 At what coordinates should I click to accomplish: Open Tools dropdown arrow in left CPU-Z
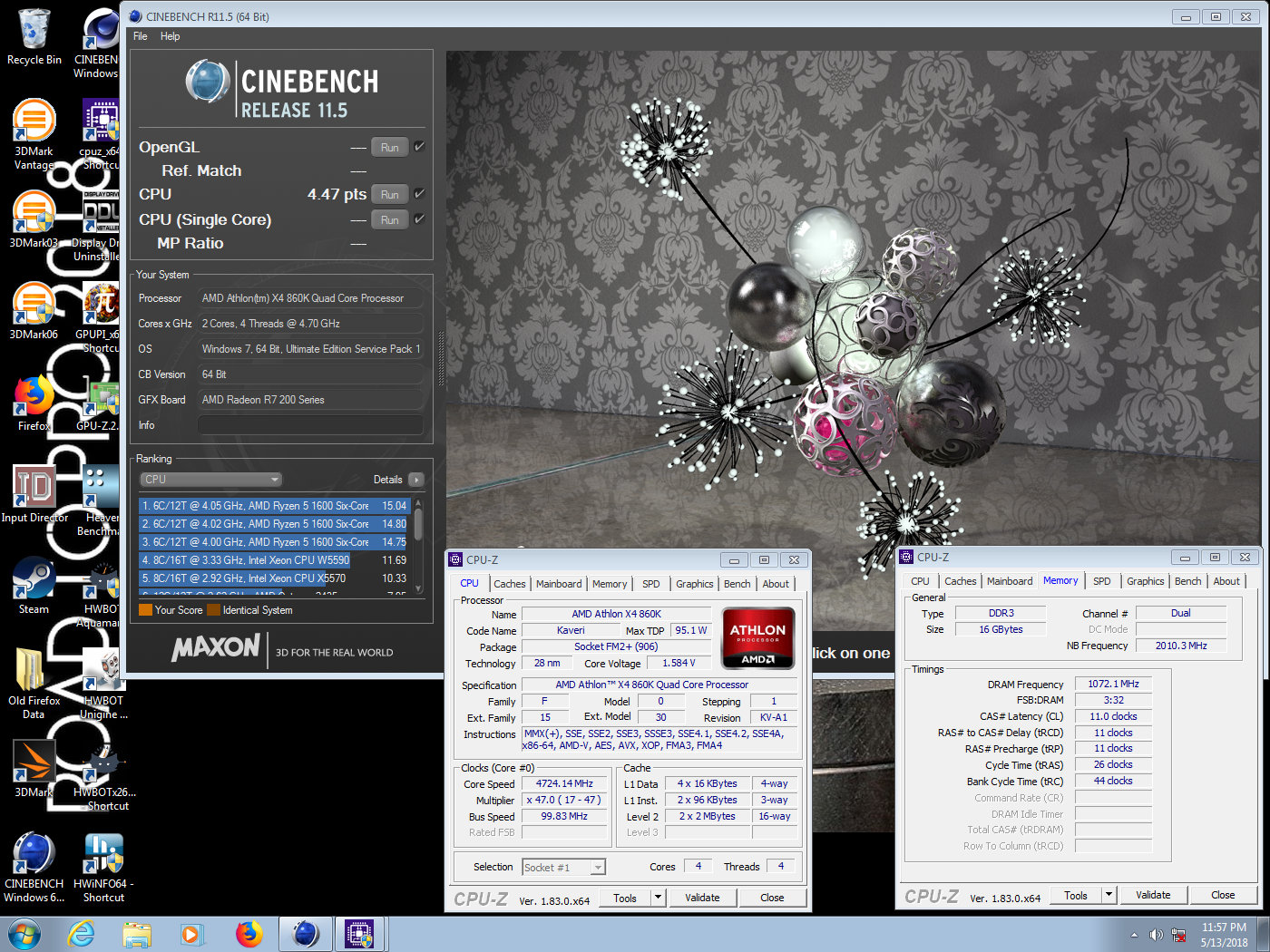coord(659,898)
